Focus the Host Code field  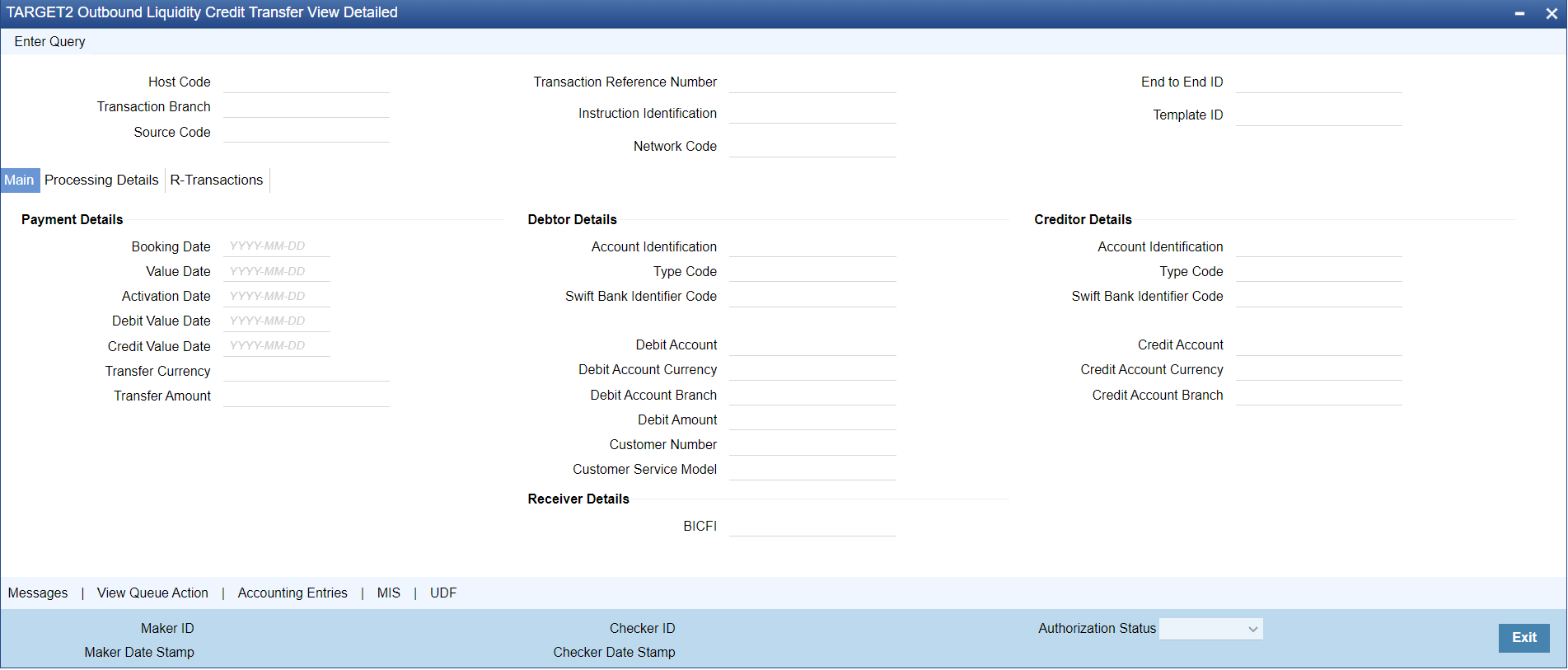coord(306,82)
